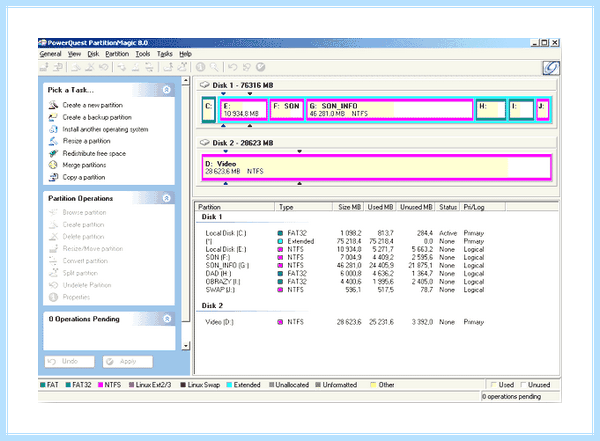Click the Copy partition toolbar icon
The height and width of the screenshot is (441, 600).
click(58, 67)
